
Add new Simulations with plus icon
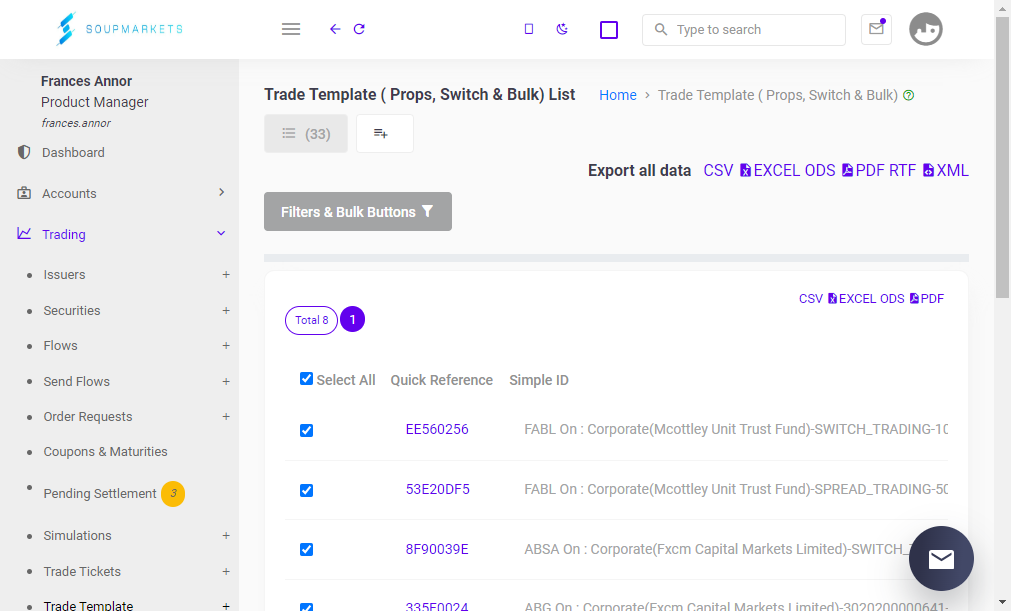tap(226, 536)
